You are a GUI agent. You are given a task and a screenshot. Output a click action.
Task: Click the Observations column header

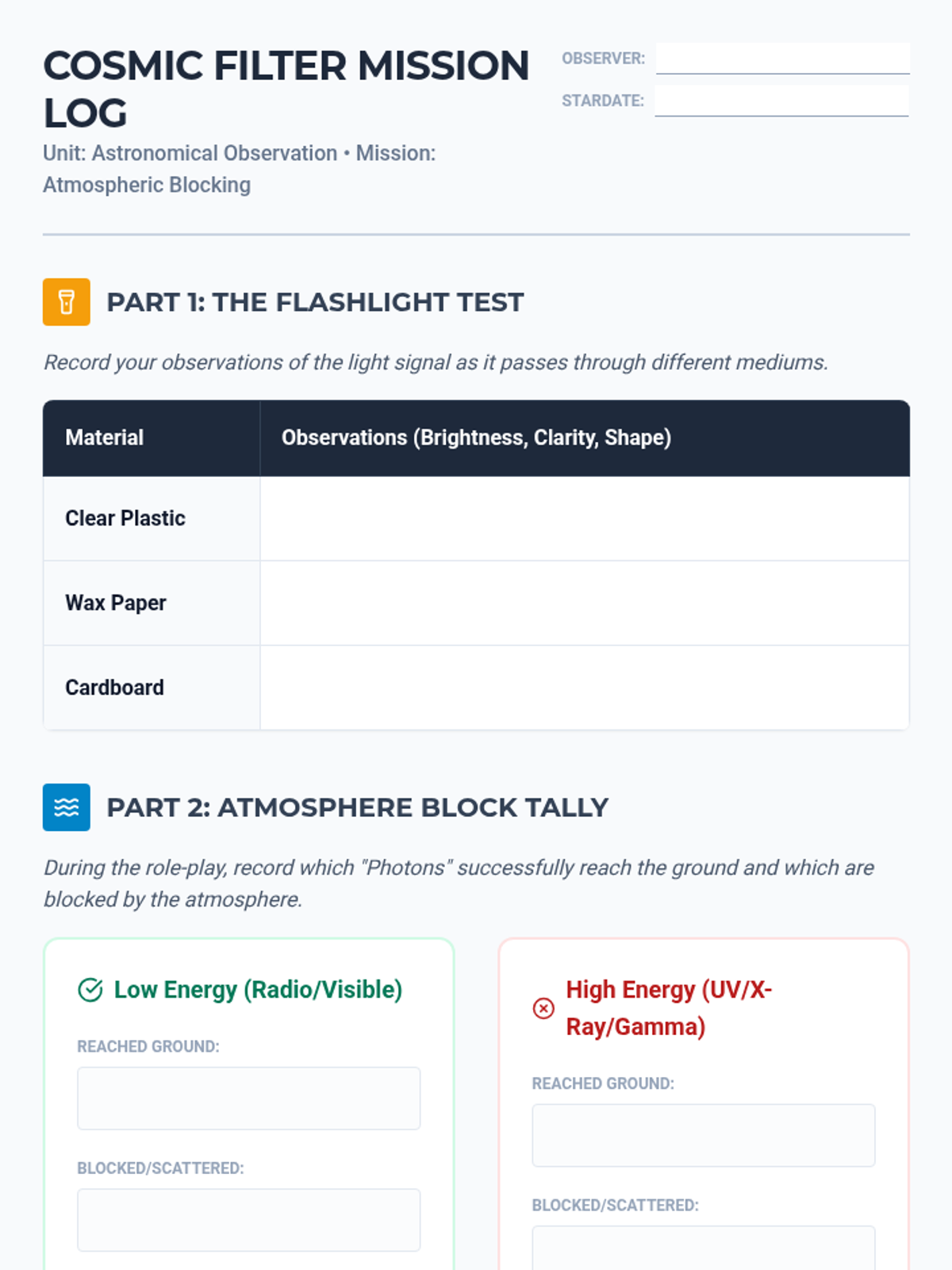(x=476, y=437)
